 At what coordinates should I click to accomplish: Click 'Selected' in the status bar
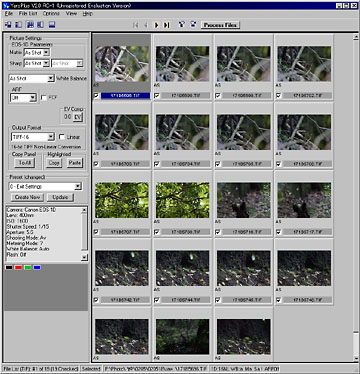coord(91,369)
